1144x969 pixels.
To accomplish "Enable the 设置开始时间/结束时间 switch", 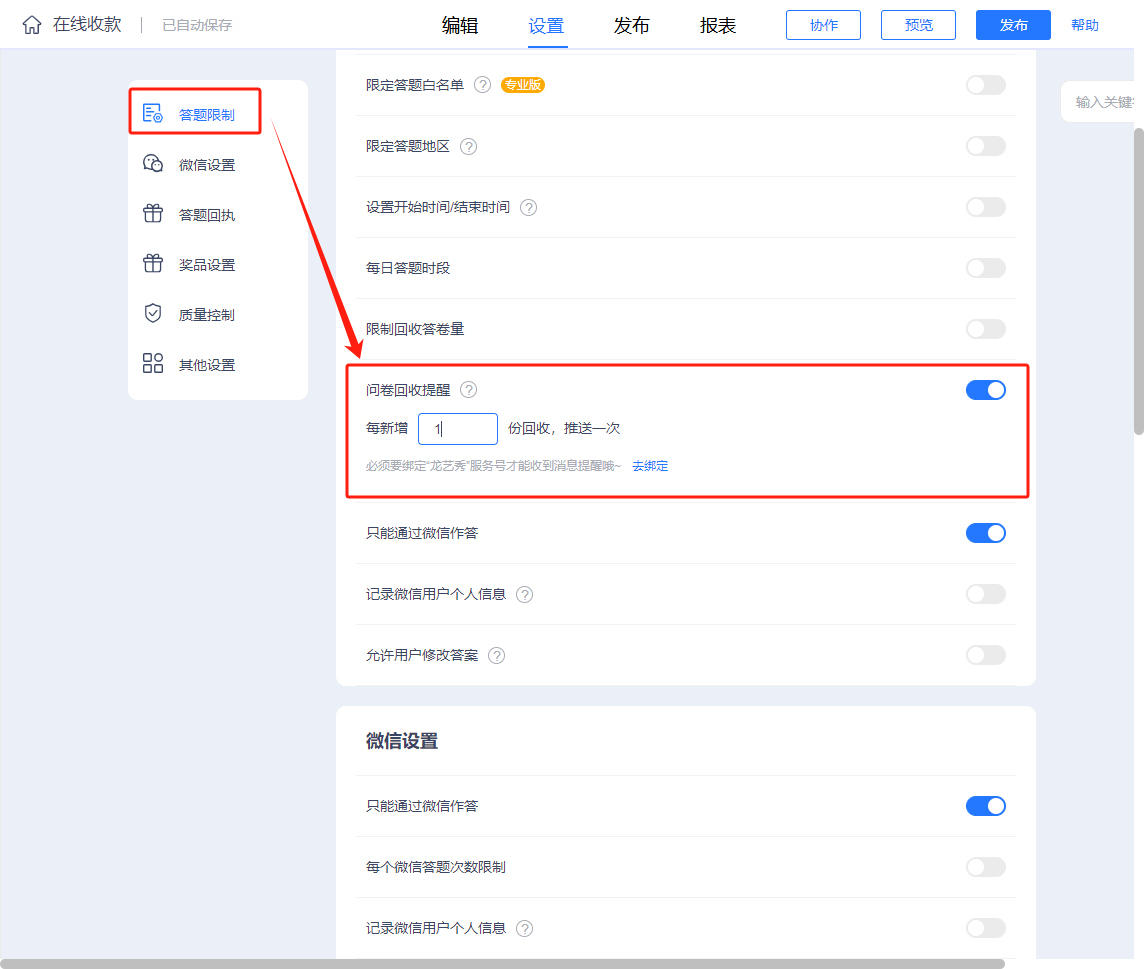I will pyautogui.click(x=986, y=206).
